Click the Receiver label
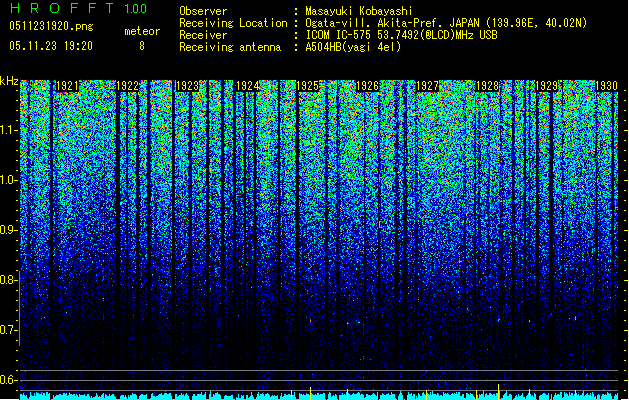The height and width of the screenshot is (400, 629). 203,35
